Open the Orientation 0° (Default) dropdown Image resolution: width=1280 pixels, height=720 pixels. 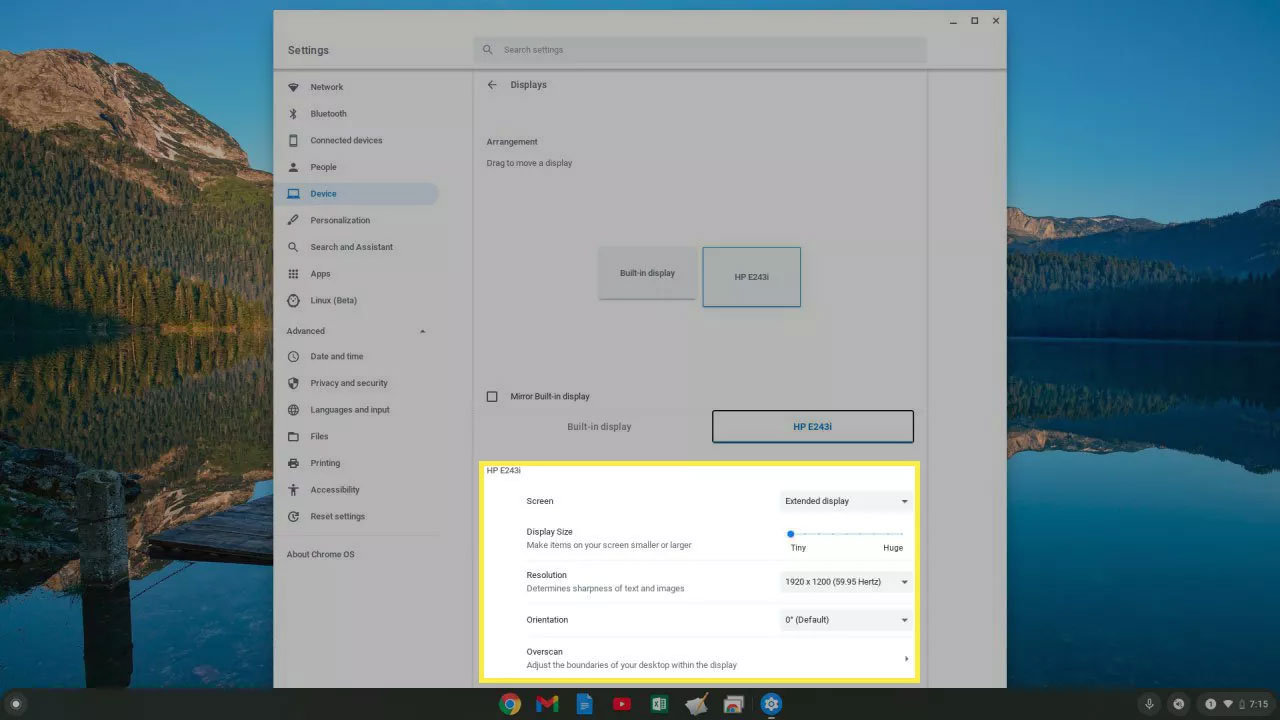click(x=846, y=620)
